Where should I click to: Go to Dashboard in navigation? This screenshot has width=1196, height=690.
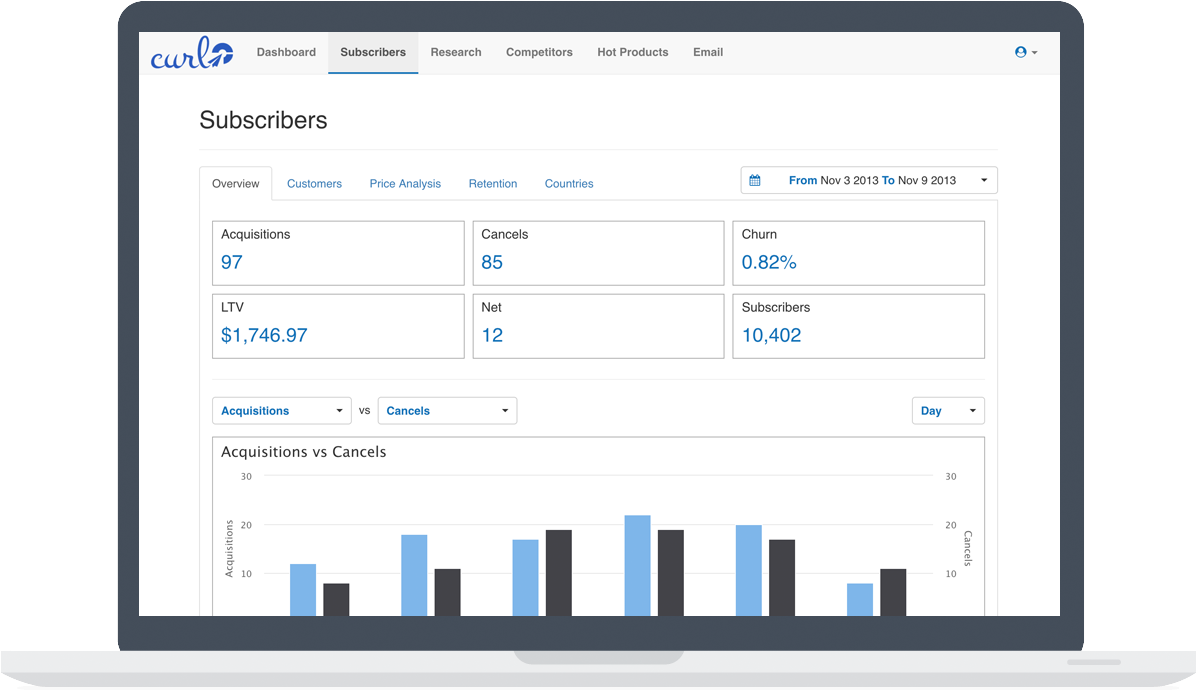(x=286, y=52)
